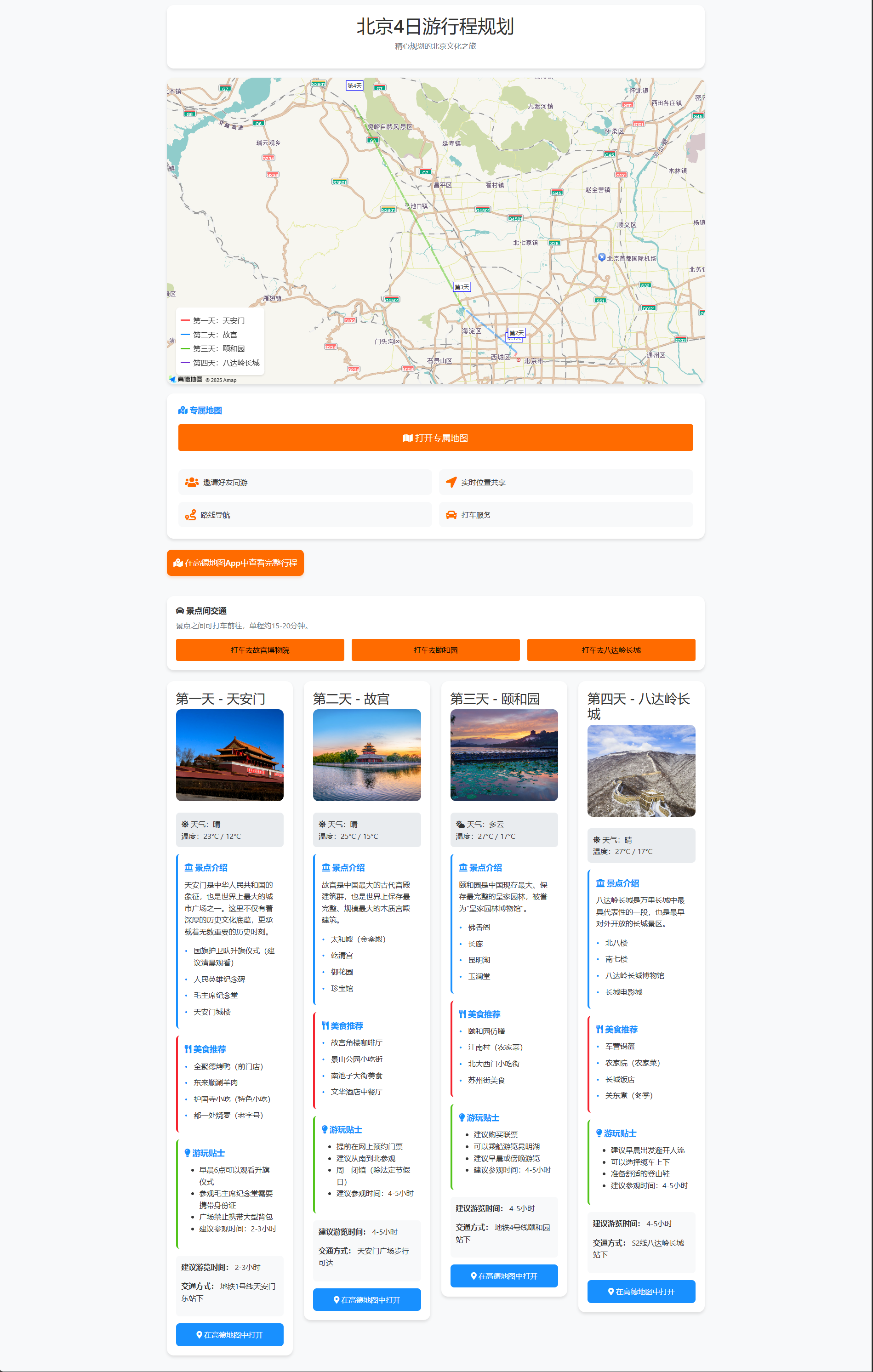Click the 第四天 - 八达岭长城 card title
Image resolution: width=873 pixels, height=1372 pixels.
point(639,706)
